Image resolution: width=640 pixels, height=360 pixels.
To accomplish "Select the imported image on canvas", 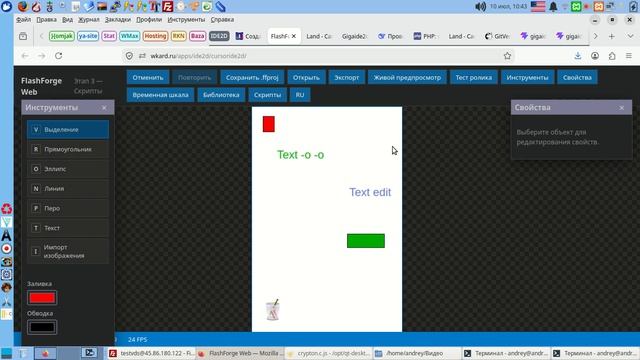I will tap(273, 310).
